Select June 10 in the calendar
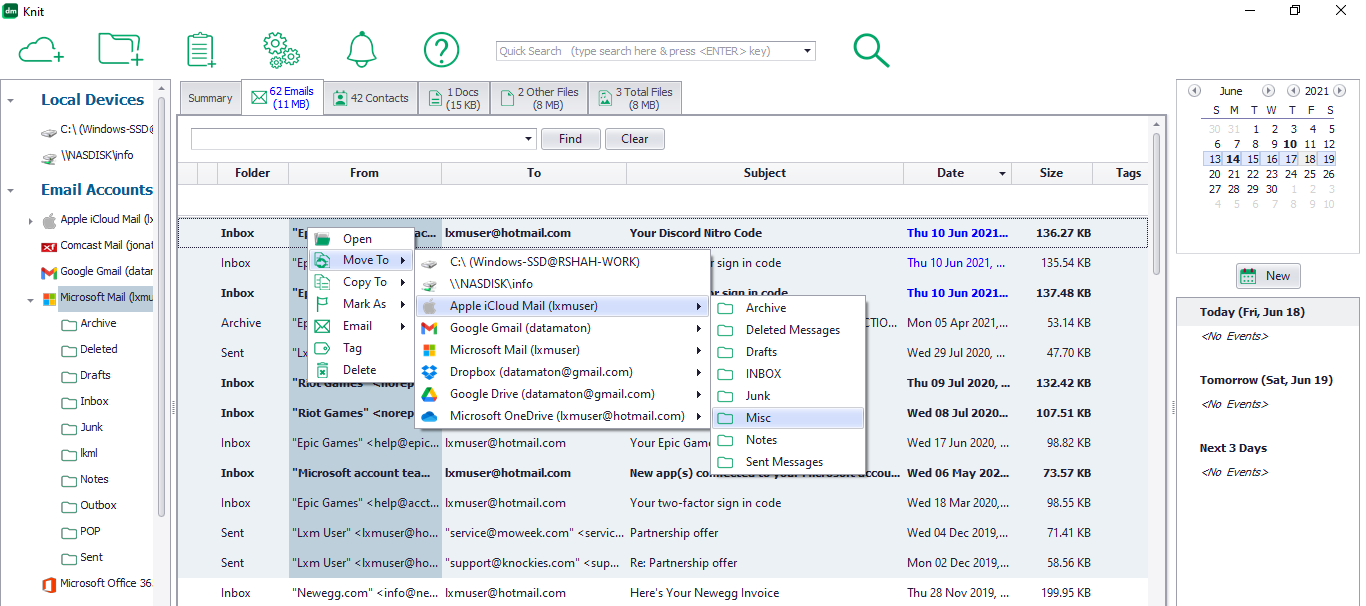 point(1290,144)
